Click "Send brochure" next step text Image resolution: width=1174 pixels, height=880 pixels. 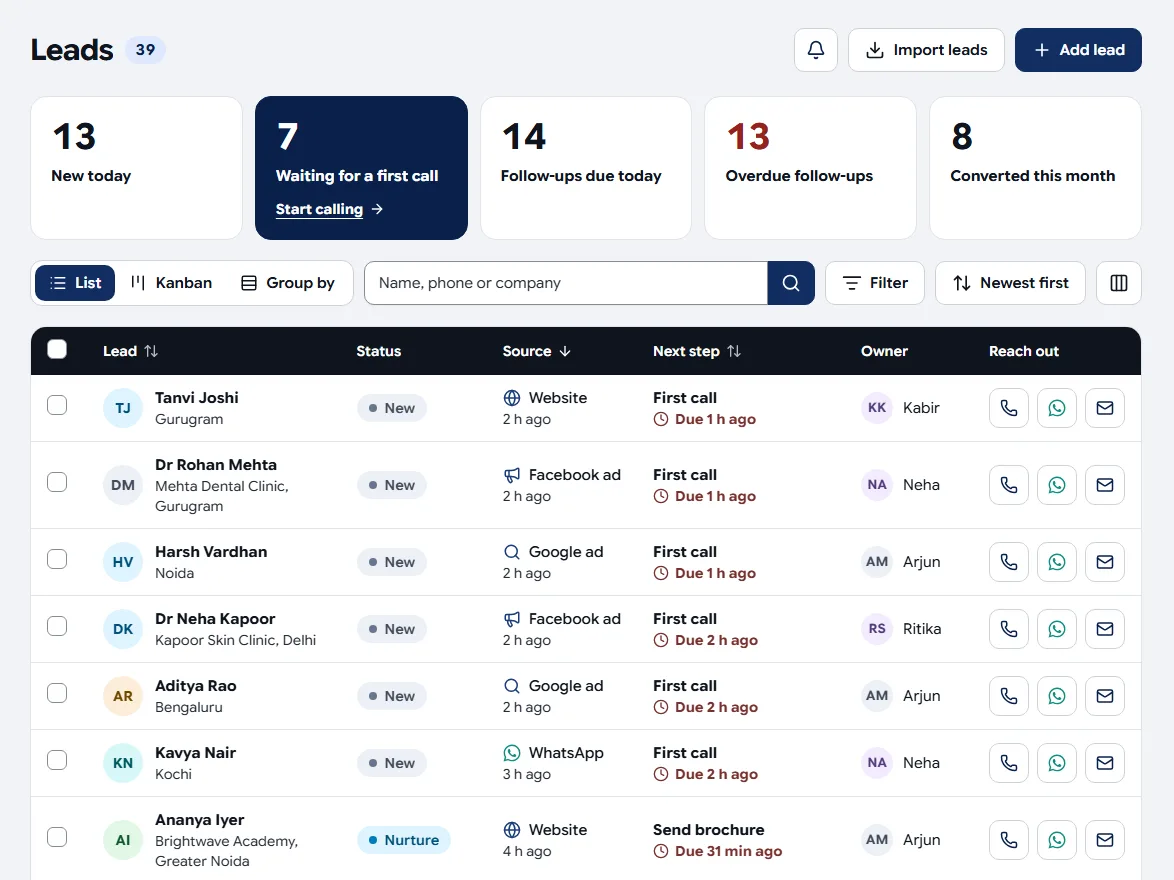pos(708,830)
